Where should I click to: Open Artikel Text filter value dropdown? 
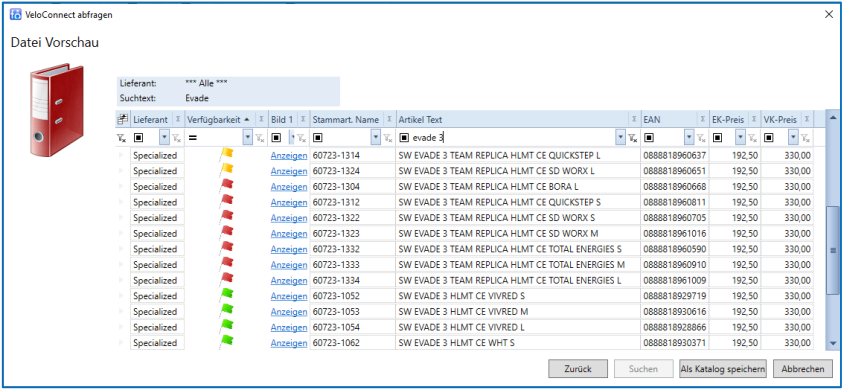coord(621,138)
